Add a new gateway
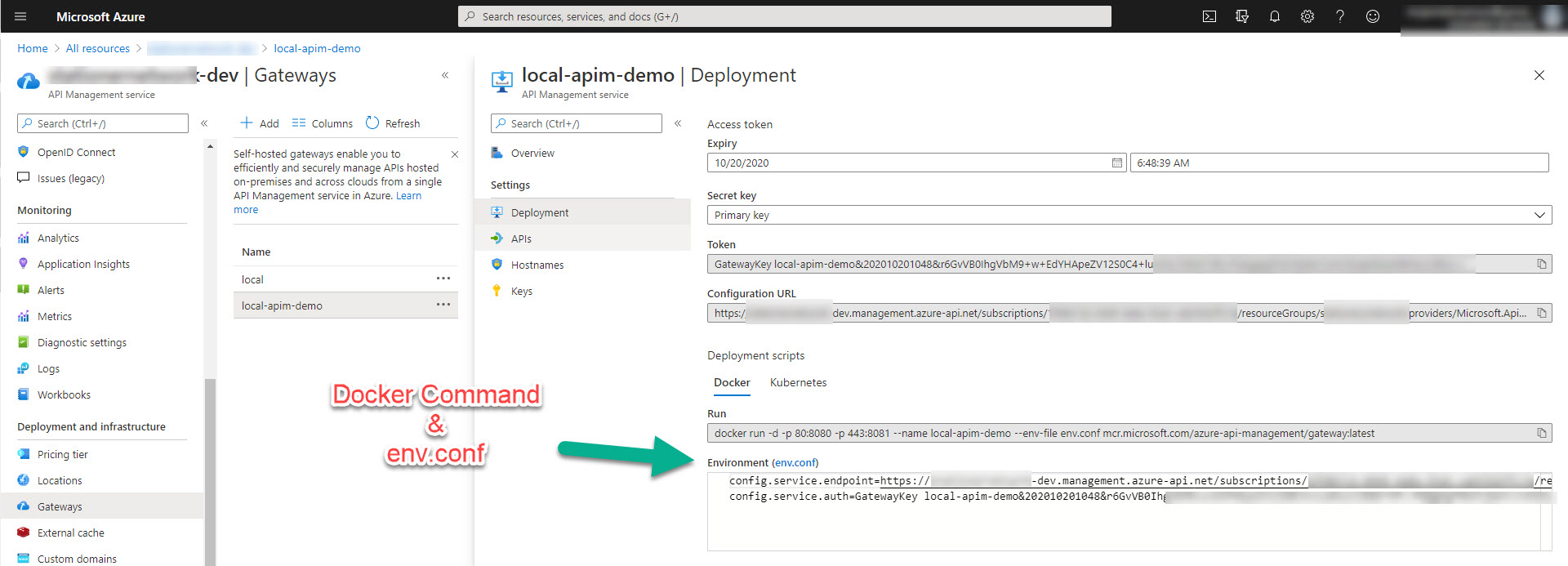Viewport: 1568px width, 566px height. pos(260,123)
